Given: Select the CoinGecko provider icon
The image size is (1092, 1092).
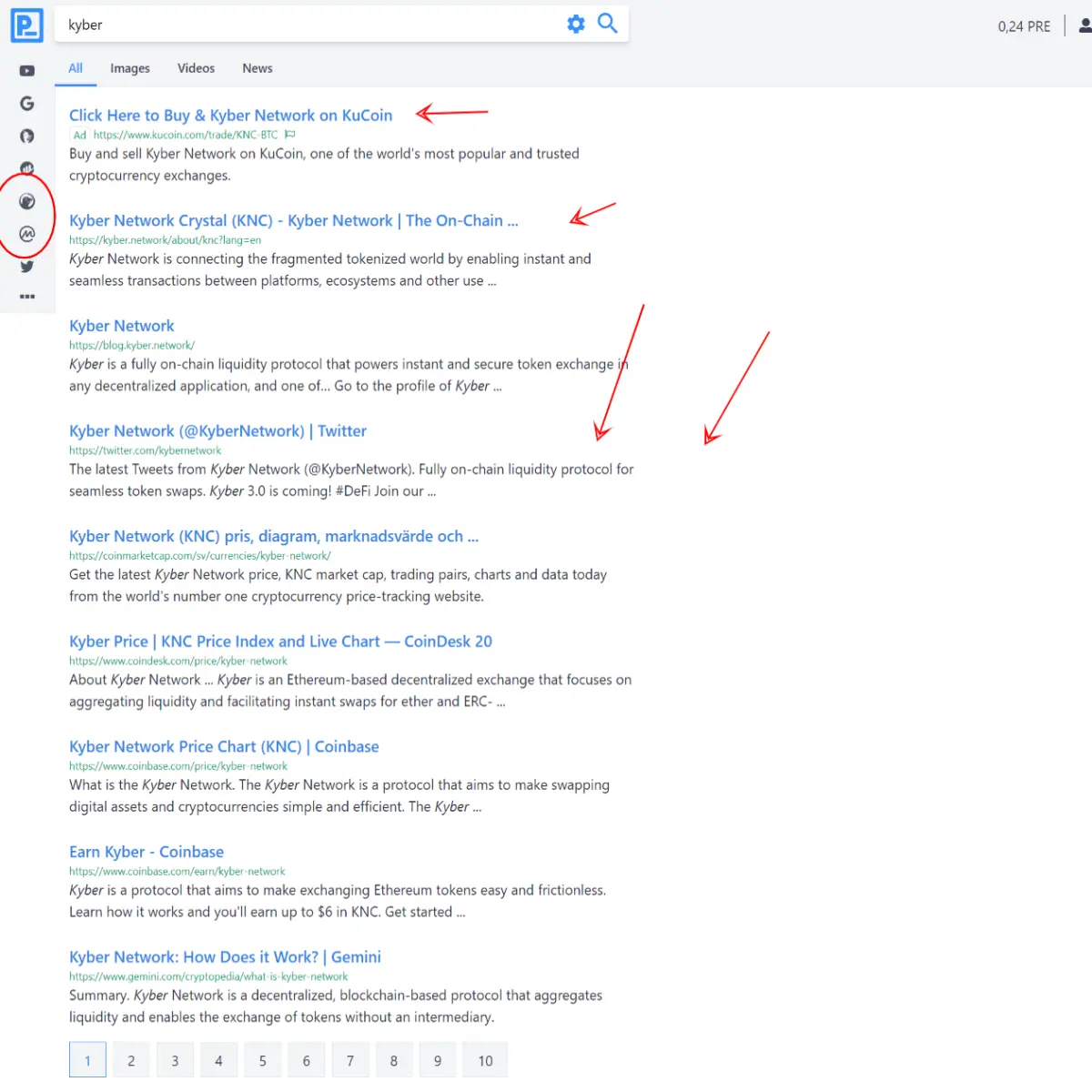Looking at the screenshot, I should point(27,202).
